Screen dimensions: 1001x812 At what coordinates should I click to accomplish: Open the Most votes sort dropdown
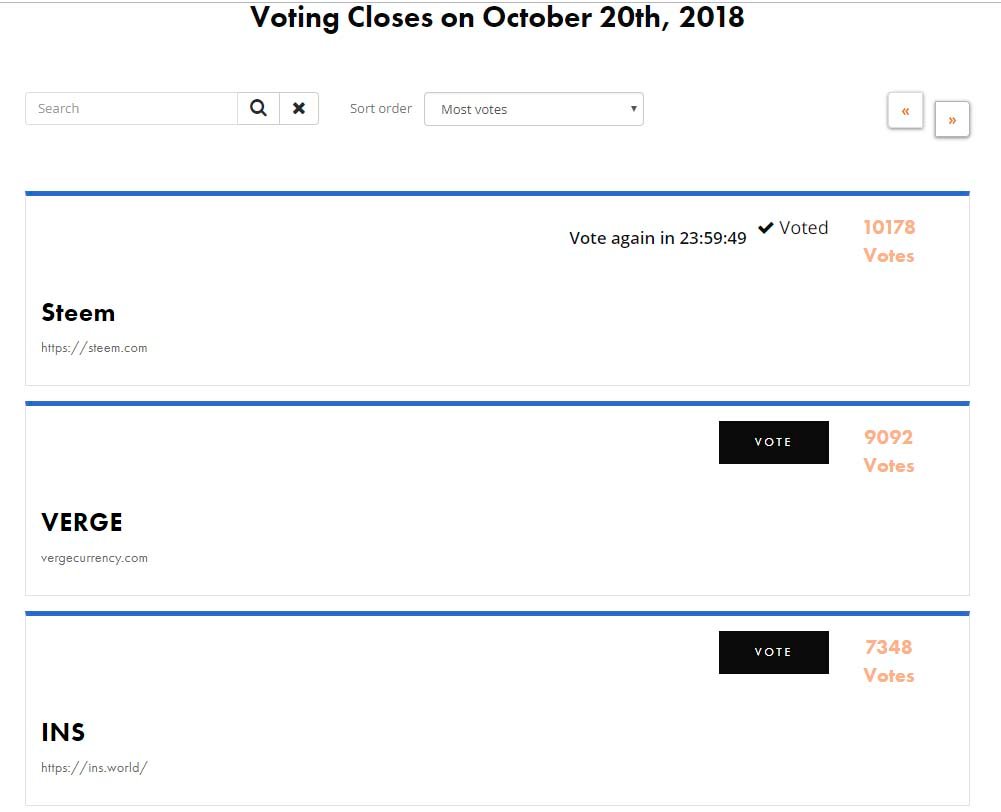click(533, 109)
